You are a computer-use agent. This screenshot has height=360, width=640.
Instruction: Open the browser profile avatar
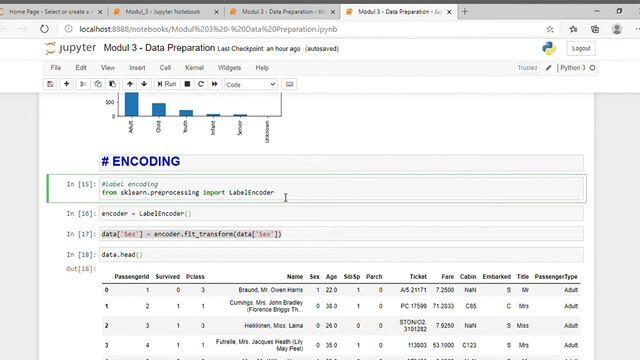tap(617, 29)
